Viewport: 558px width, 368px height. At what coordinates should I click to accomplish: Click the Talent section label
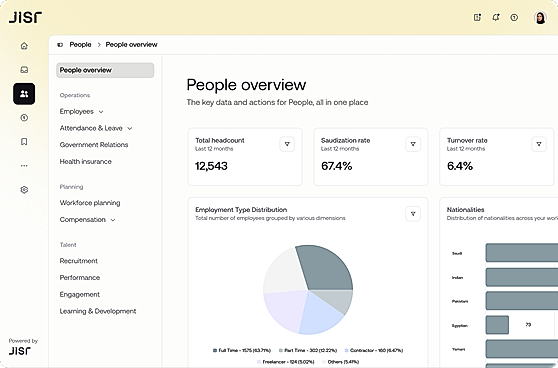pos(68,245)
